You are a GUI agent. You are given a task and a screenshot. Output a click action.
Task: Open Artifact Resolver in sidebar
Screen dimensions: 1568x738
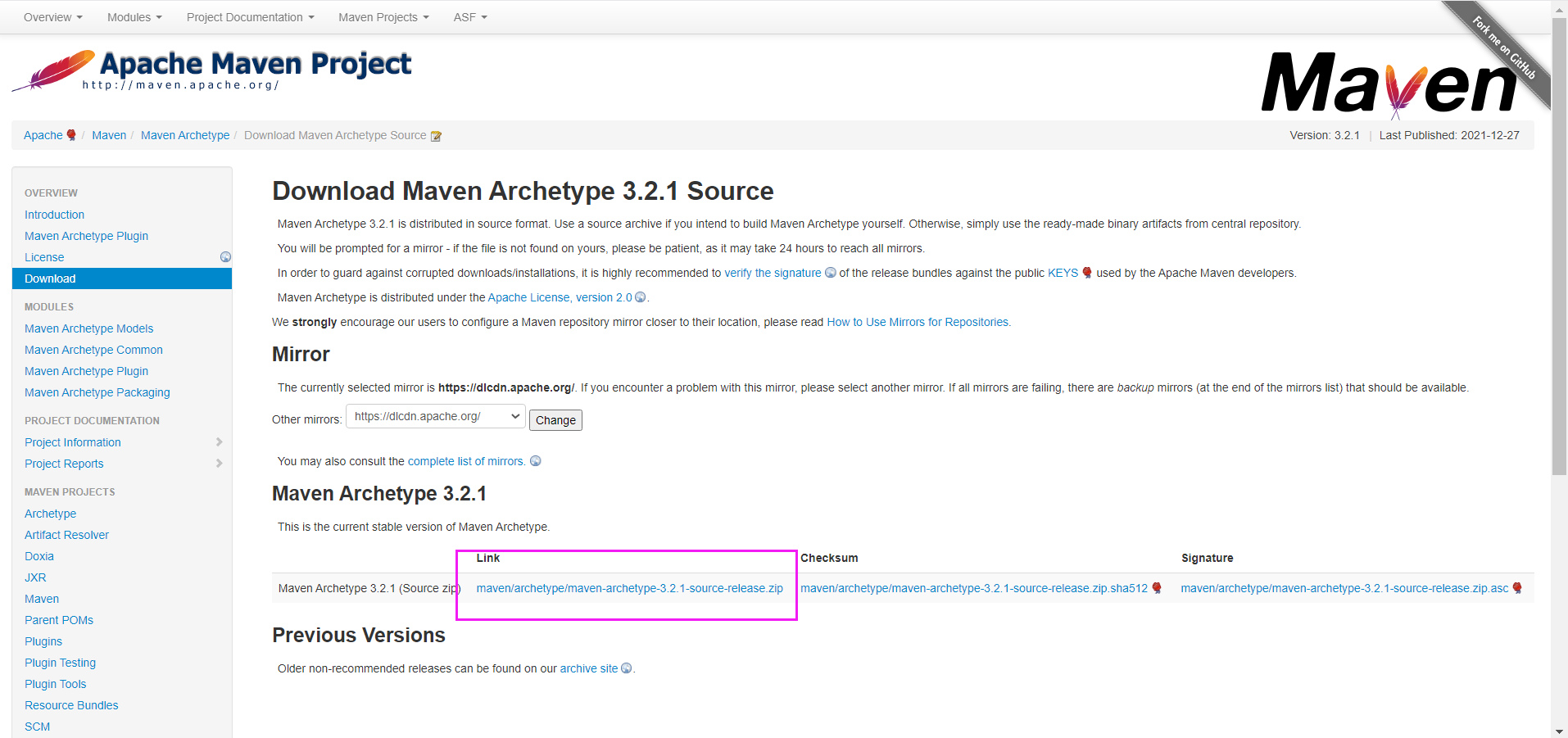pos(66,535)
